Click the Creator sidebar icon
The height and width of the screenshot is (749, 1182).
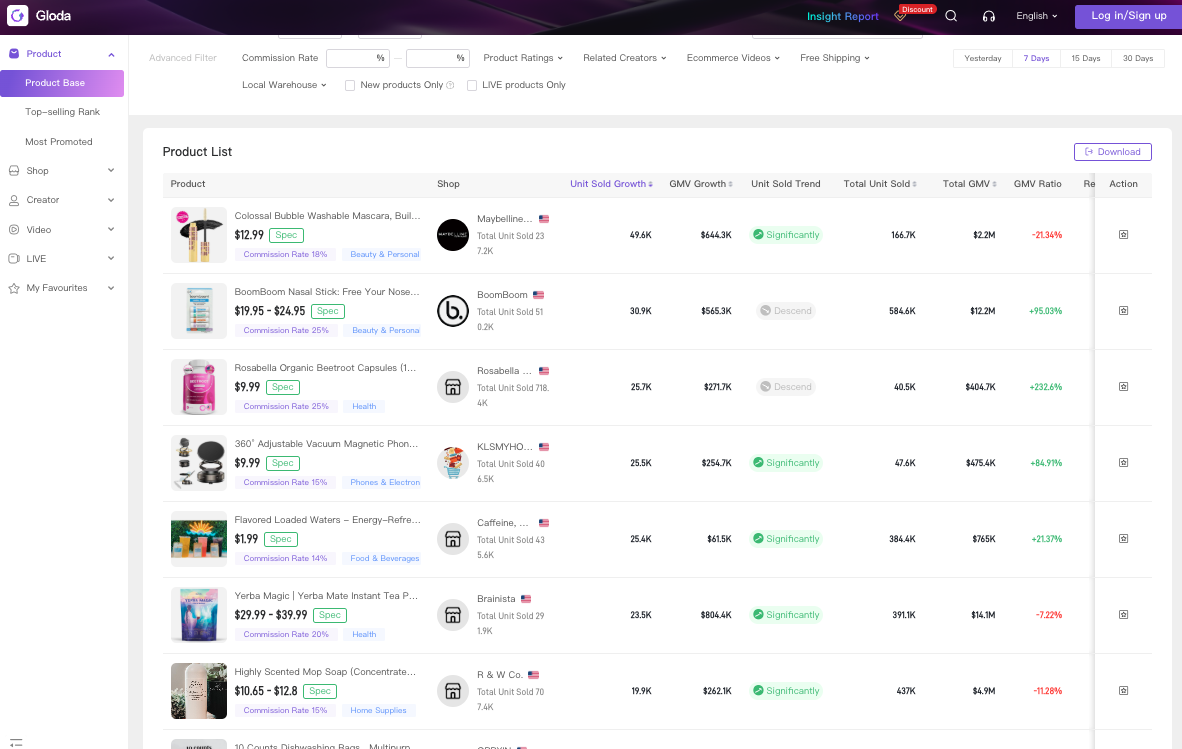click(14, 200)
